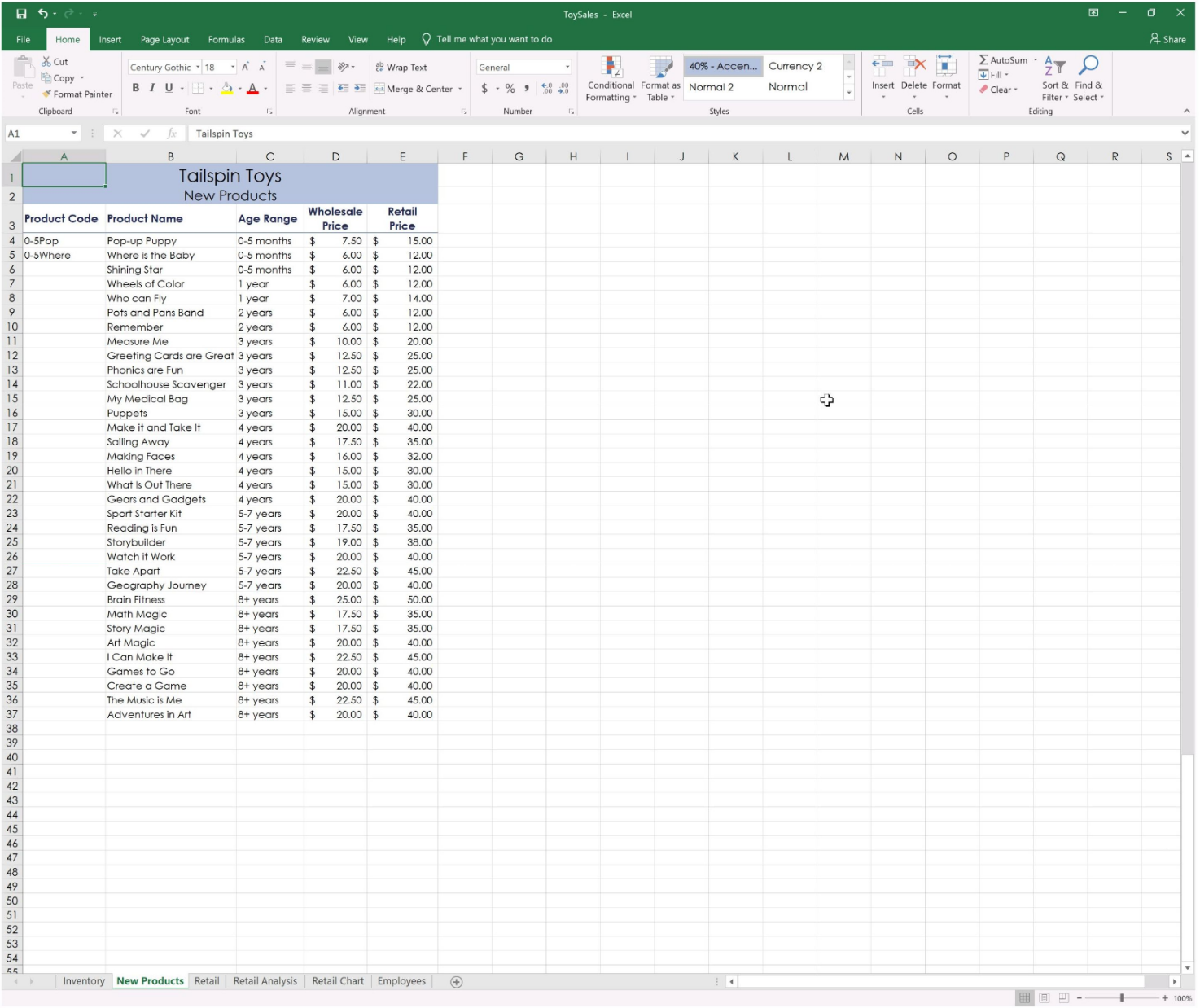Collapse the ribbon
Screen dimensions: 1200x1008
click(1186, 112)
